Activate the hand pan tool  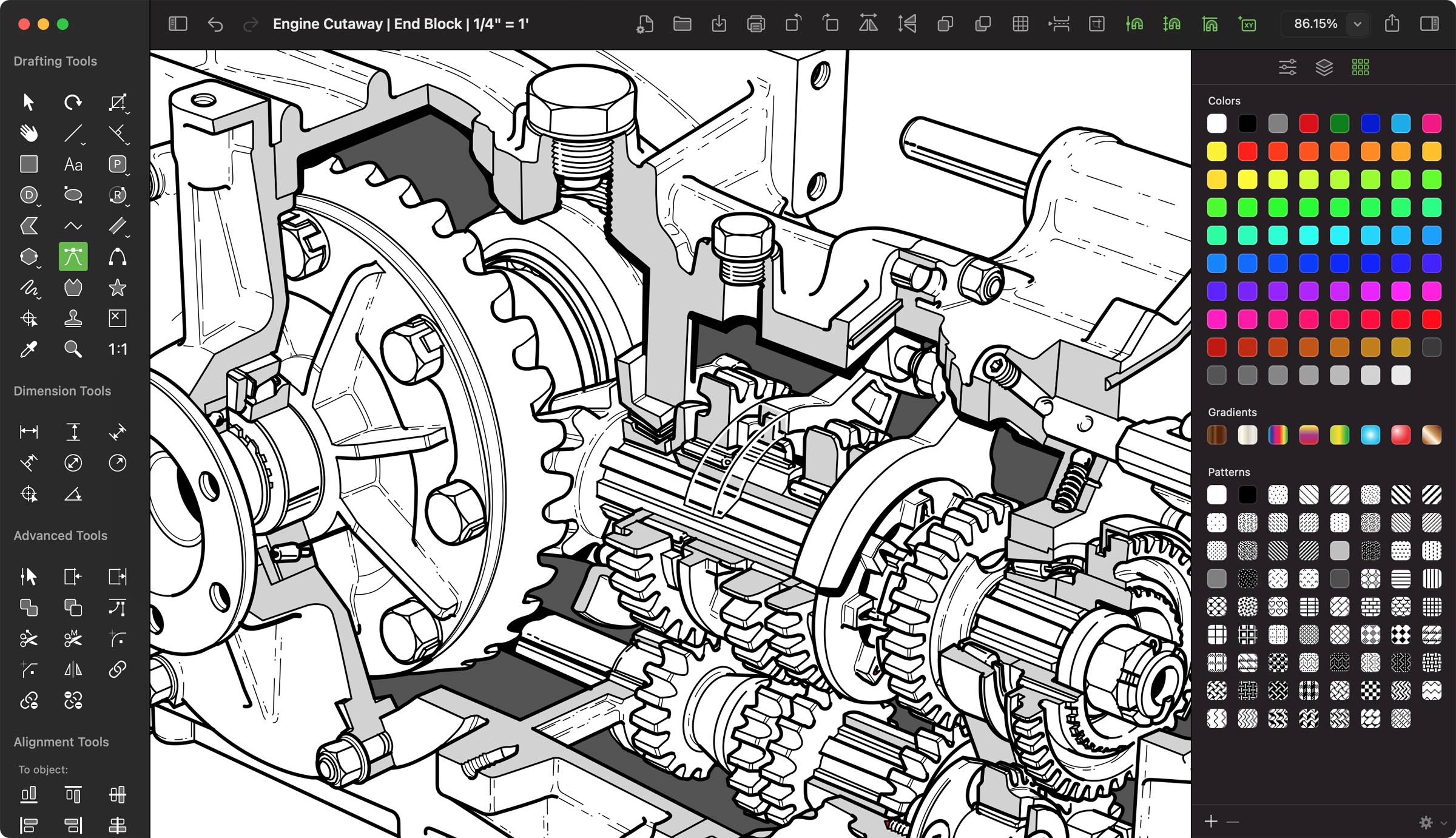tap(29, 133)
